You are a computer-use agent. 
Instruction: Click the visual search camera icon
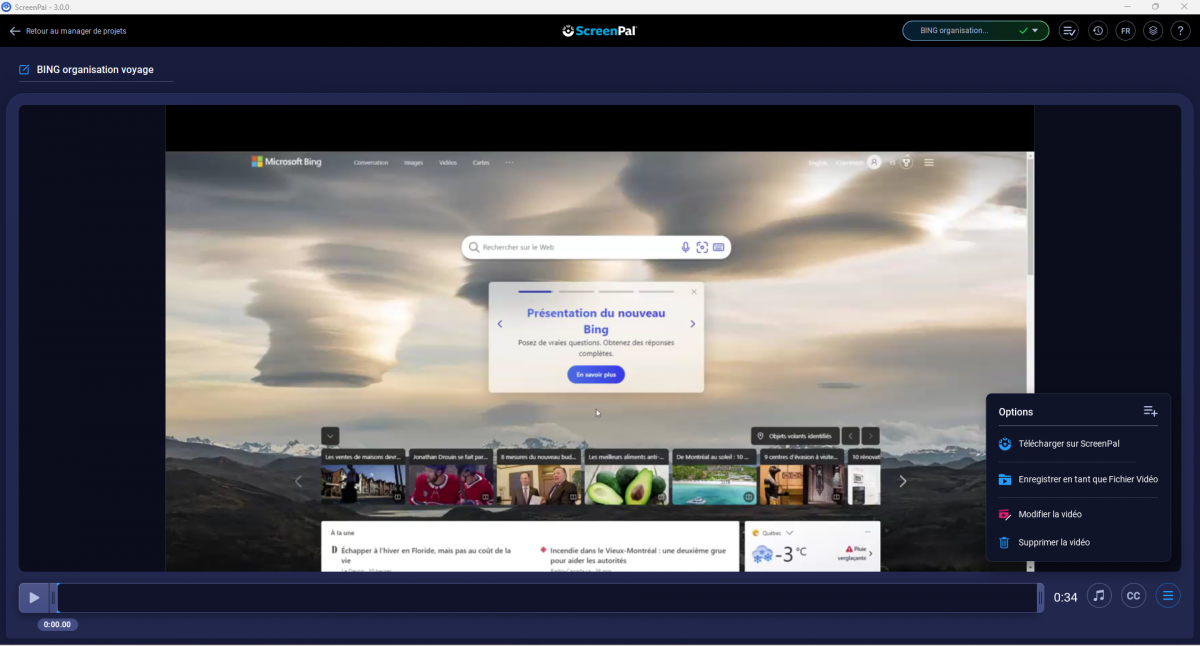[702, 247]
